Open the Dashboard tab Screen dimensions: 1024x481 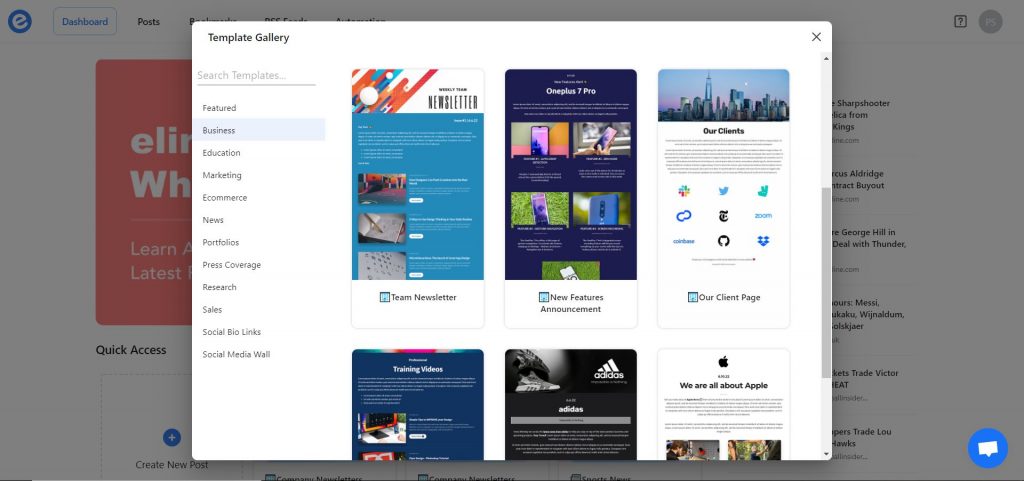[85, 22]
